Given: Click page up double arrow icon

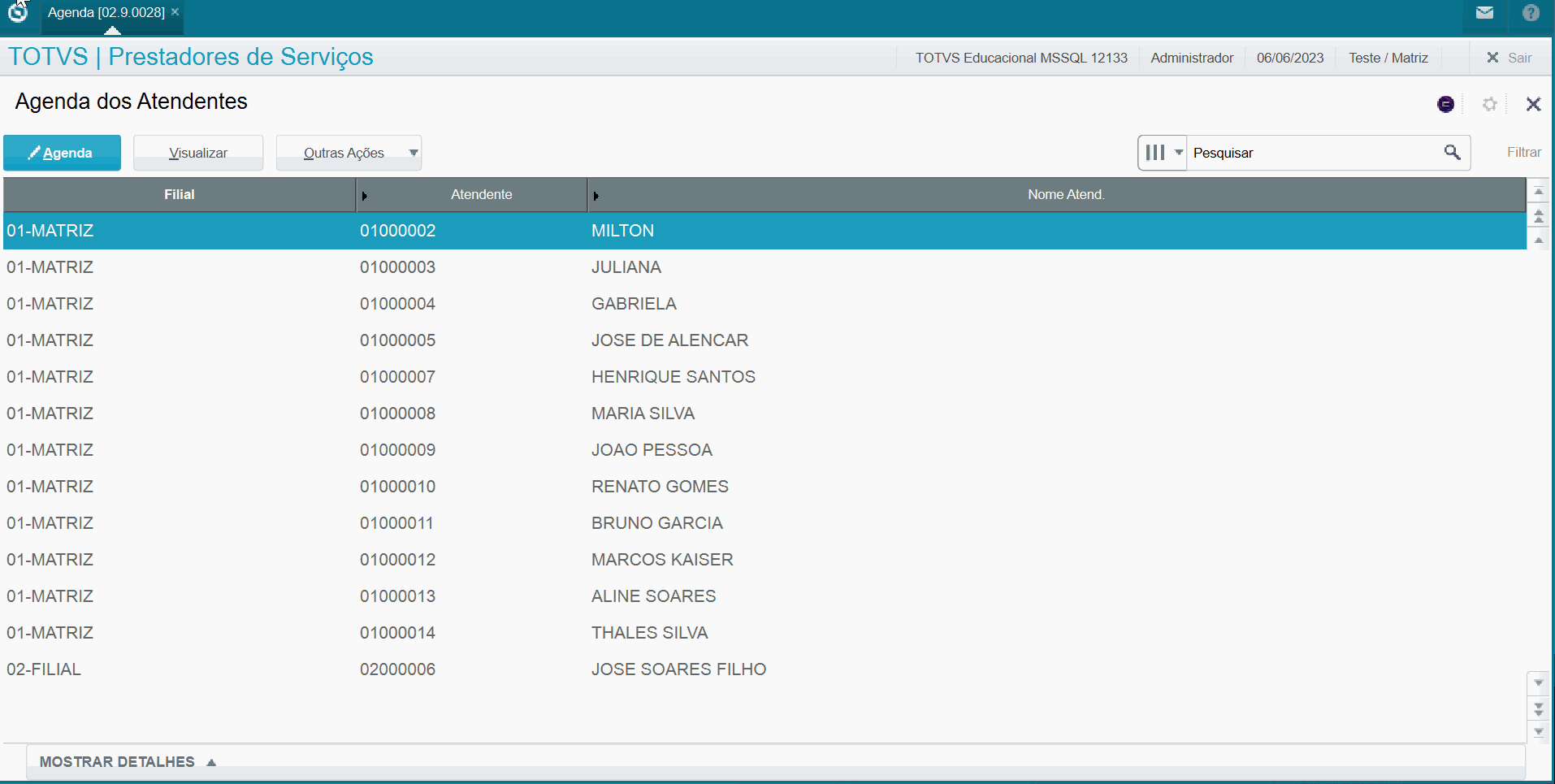Looking at the screenshot, I should click(x=1538, y=215).
